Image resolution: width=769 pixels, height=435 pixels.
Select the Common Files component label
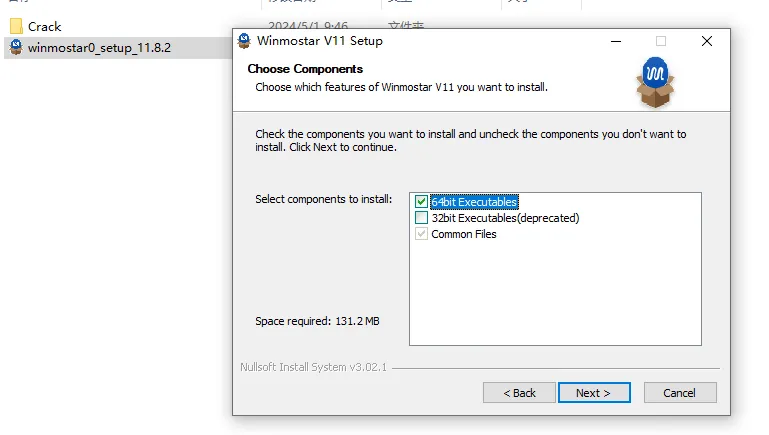coord(464,234)
